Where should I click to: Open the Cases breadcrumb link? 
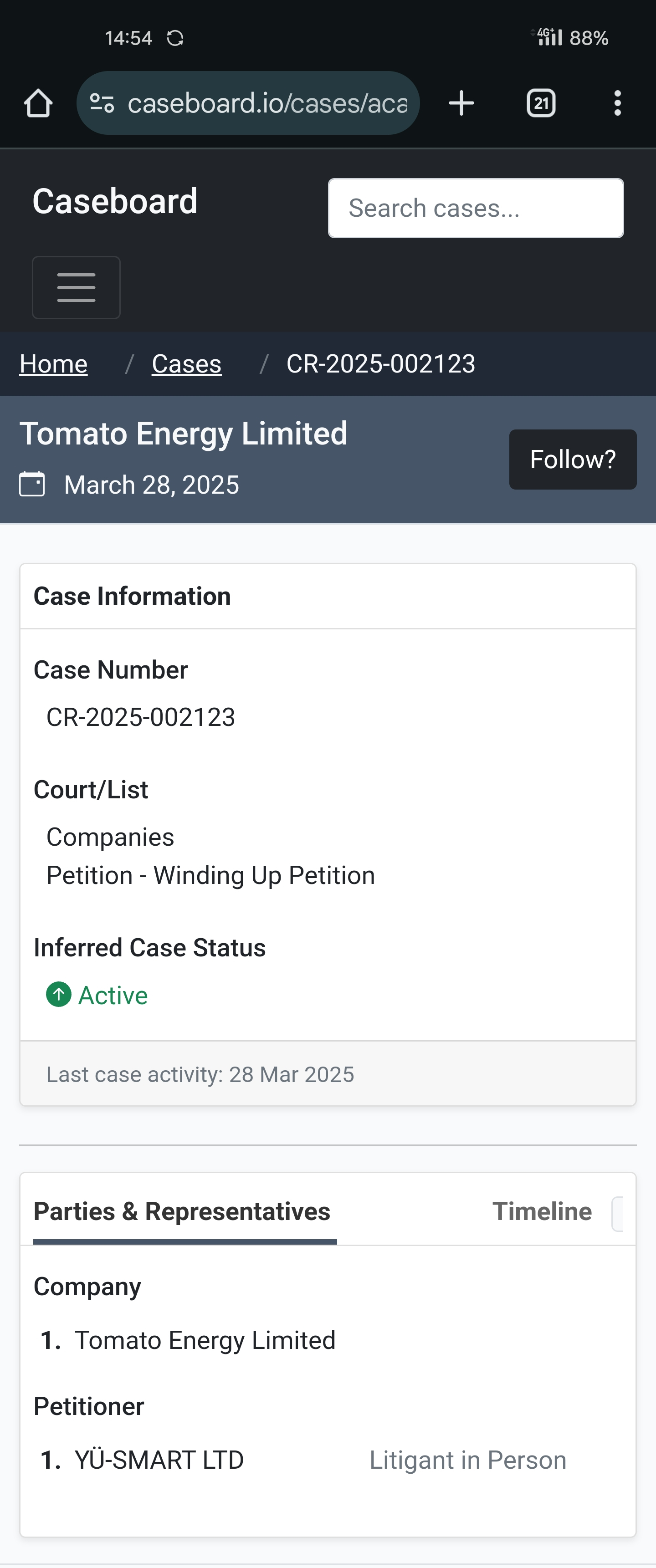coord(186,364)
